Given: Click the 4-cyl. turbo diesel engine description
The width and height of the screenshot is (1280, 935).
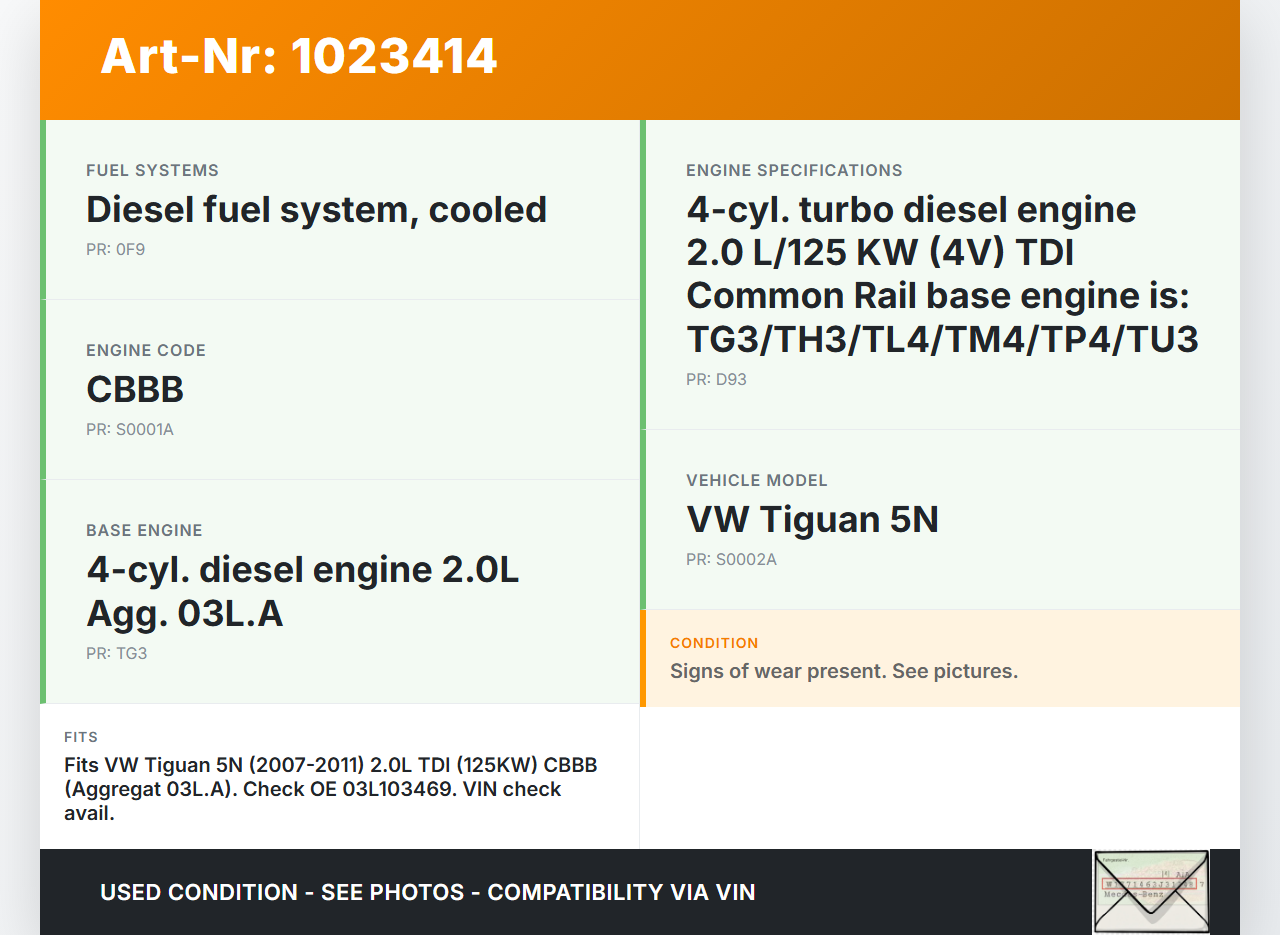Looking at the screenshot, I should coord(941,275).
